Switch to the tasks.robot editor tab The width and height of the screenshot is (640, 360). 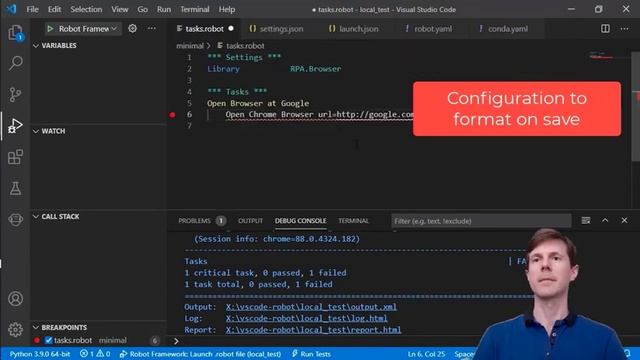(x=204, y=29)
